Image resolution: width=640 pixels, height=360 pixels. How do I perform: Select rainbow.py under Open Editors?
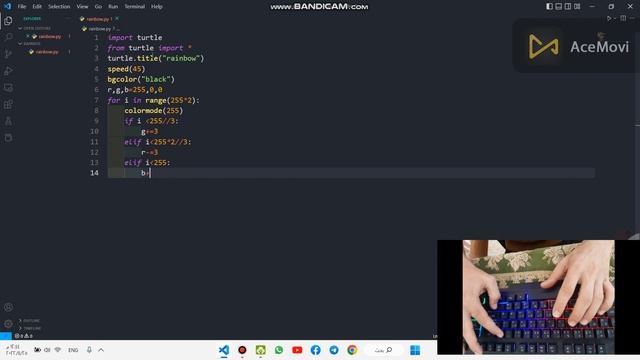click(x=50, y=36)
